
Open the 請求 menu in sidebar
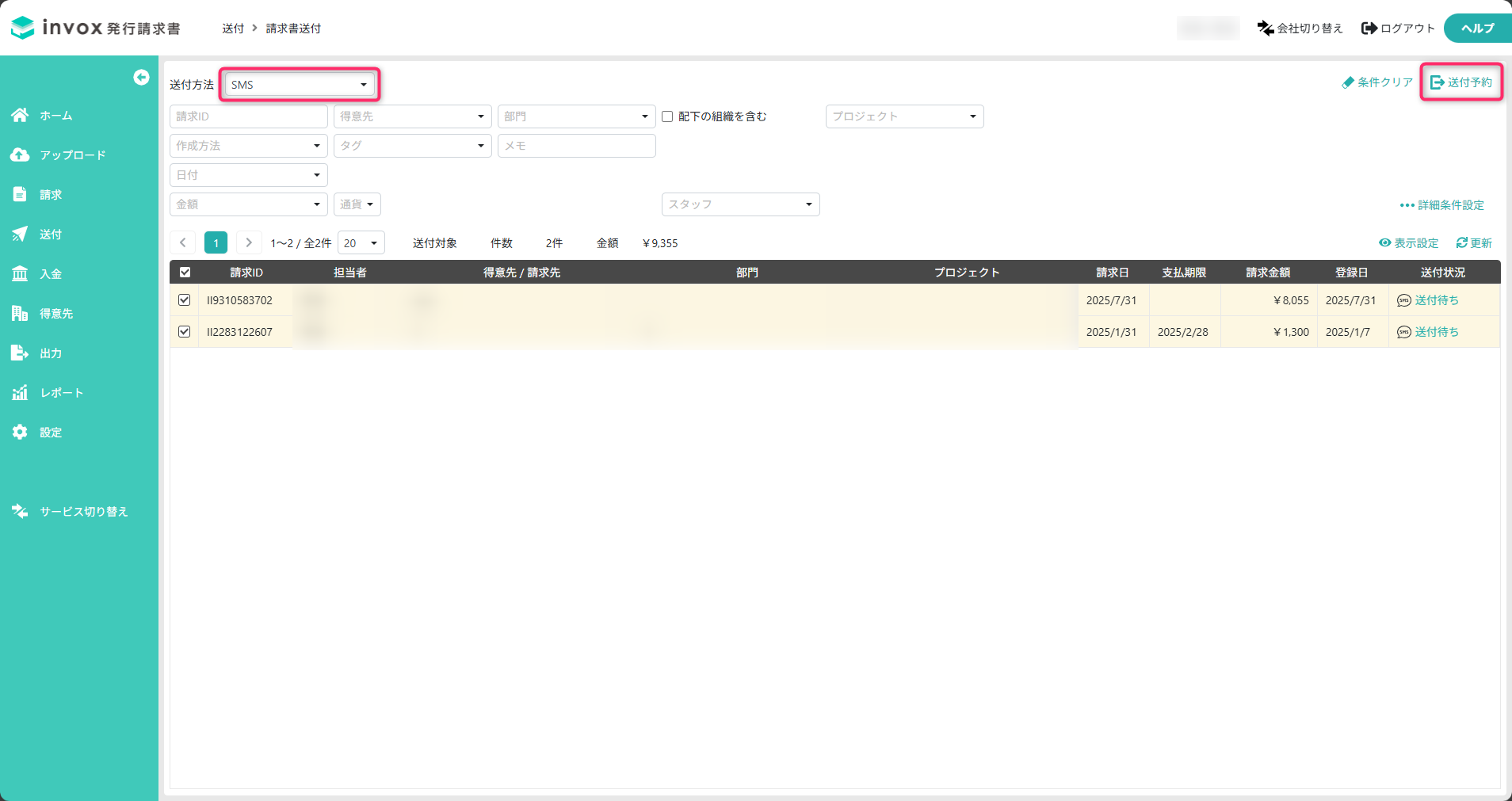click(x=51, y=195)
